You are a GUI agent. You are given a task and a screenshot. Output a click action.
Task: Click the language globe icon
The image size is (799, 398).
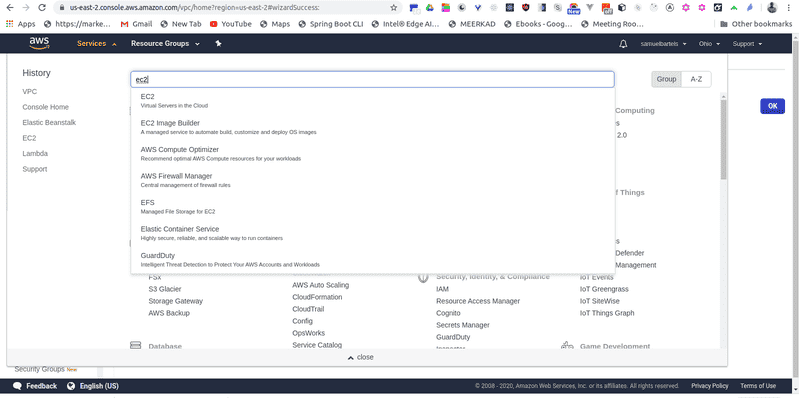click(x=71, y=386)
